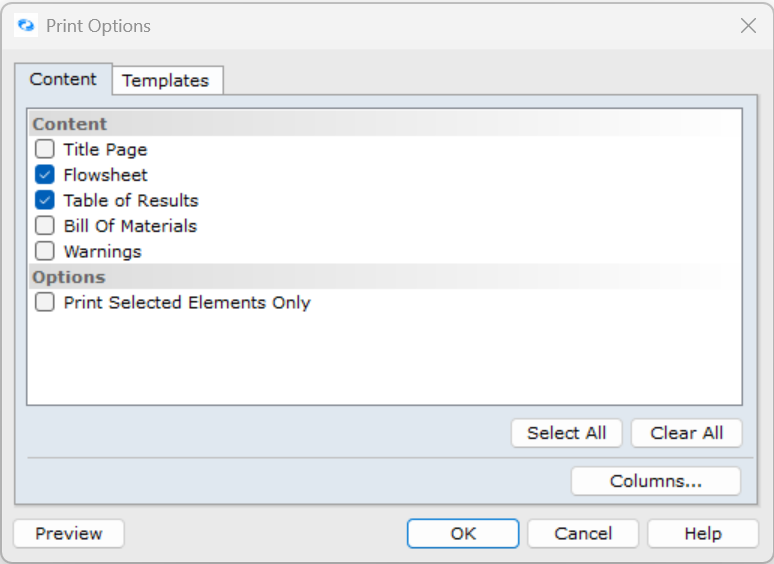Enable the Title Page checkbox
Image resolution: width=774 pixels, height=564 pixels.
click(x=45, y=150)
